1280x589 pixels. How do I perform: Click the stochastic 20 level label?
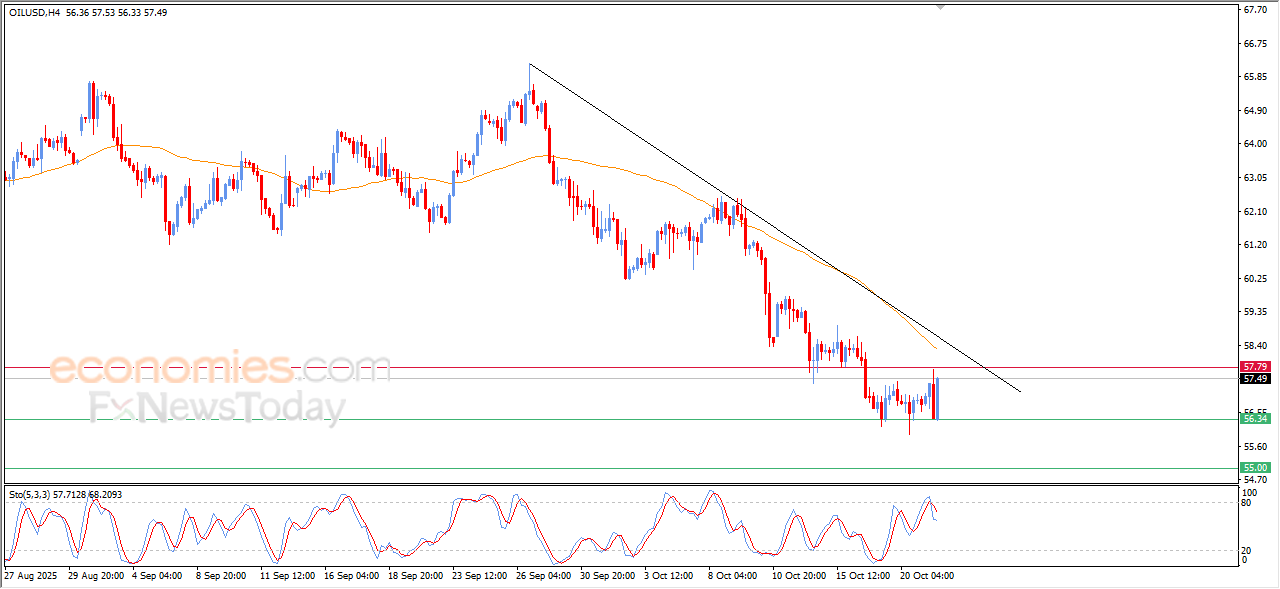[1246, 550]
